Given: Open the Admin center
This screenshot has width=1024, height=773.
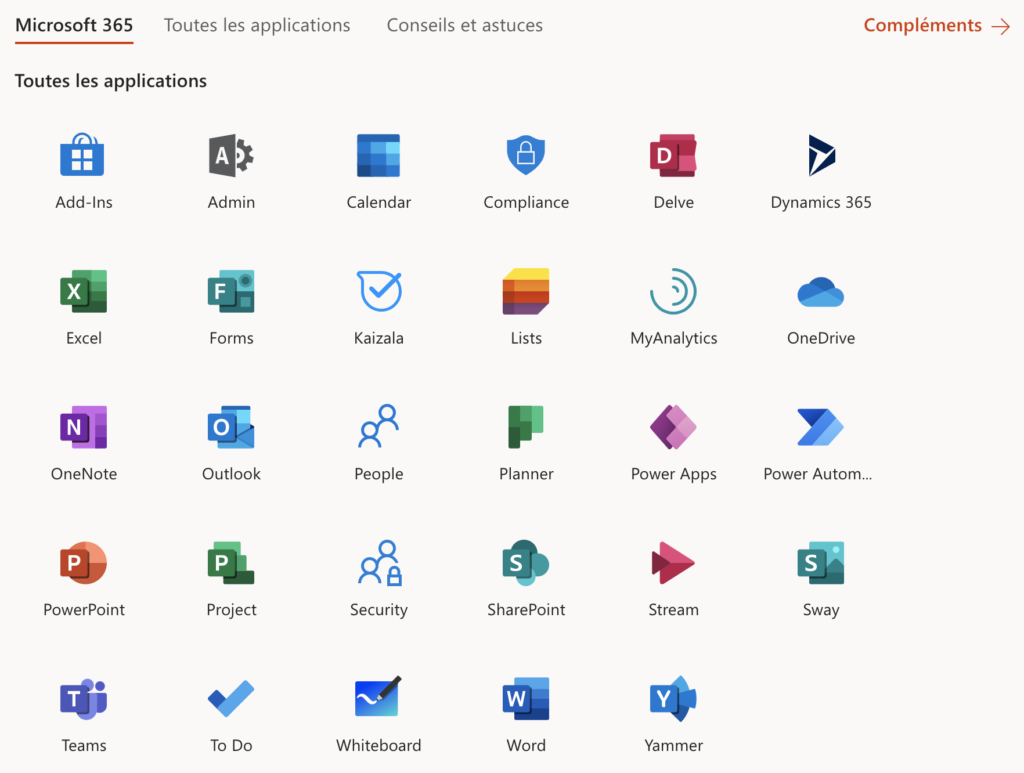Looking at the screenshot, I should pyautogui.click(x=230, y=155).
